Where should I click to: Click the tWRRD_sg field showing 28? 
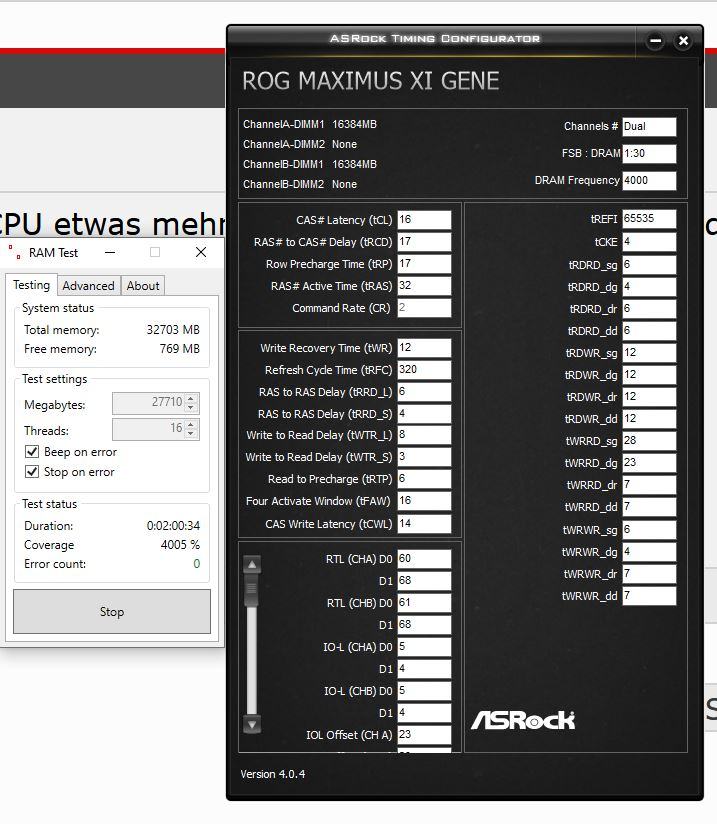(x=649, y=441)
